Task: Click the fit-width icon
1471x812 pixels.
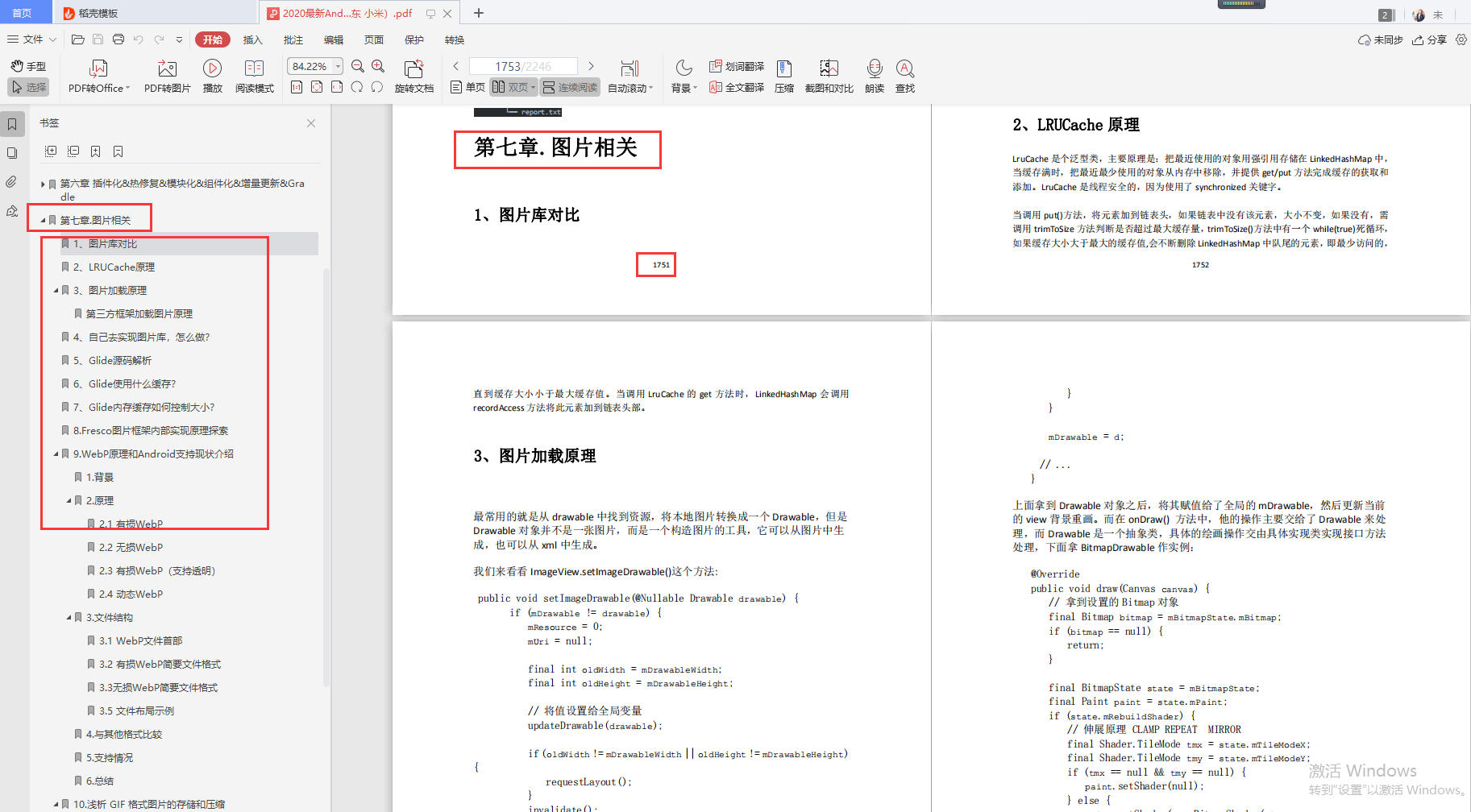Action: click(337, 87)
